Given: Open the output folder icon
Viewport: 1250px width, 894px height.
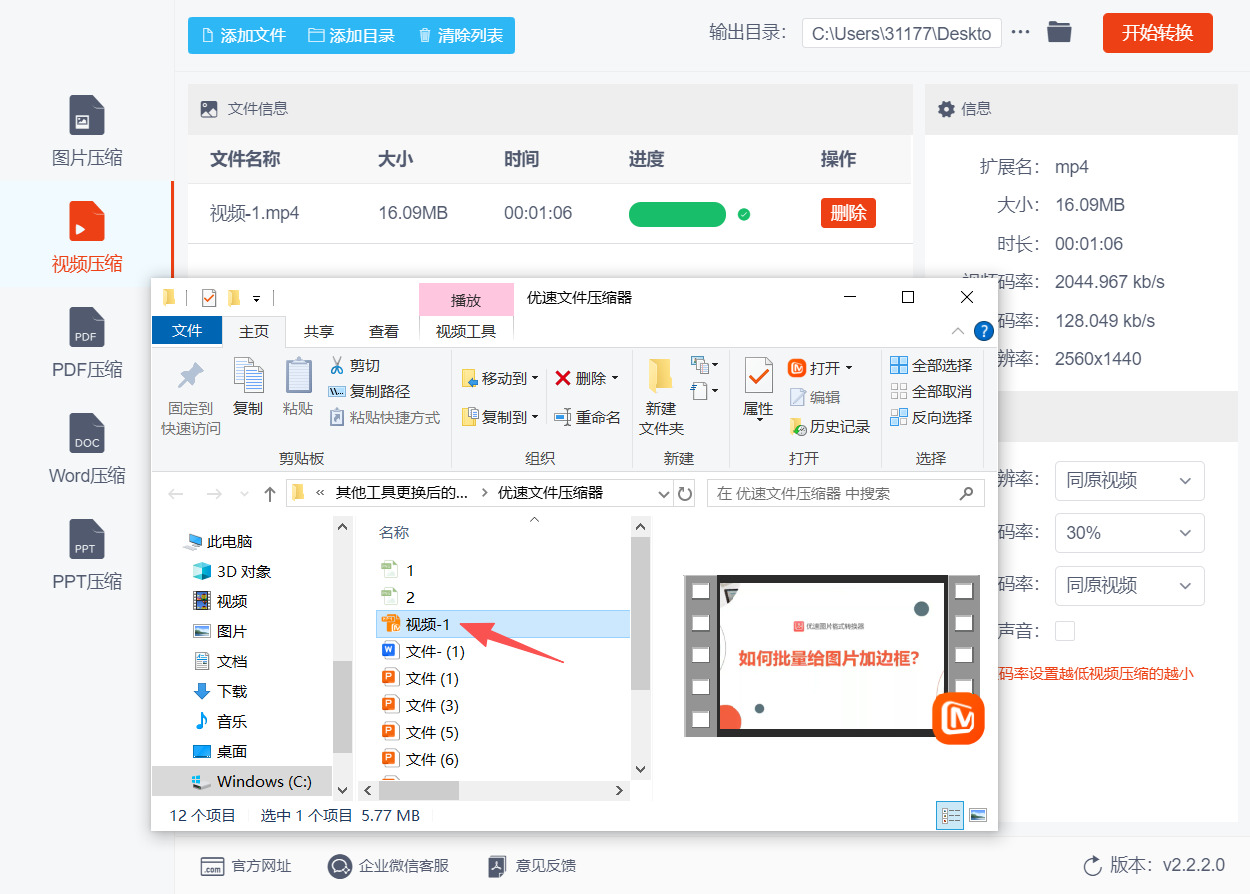Looking at the screenshot, I should [1059, 32].
